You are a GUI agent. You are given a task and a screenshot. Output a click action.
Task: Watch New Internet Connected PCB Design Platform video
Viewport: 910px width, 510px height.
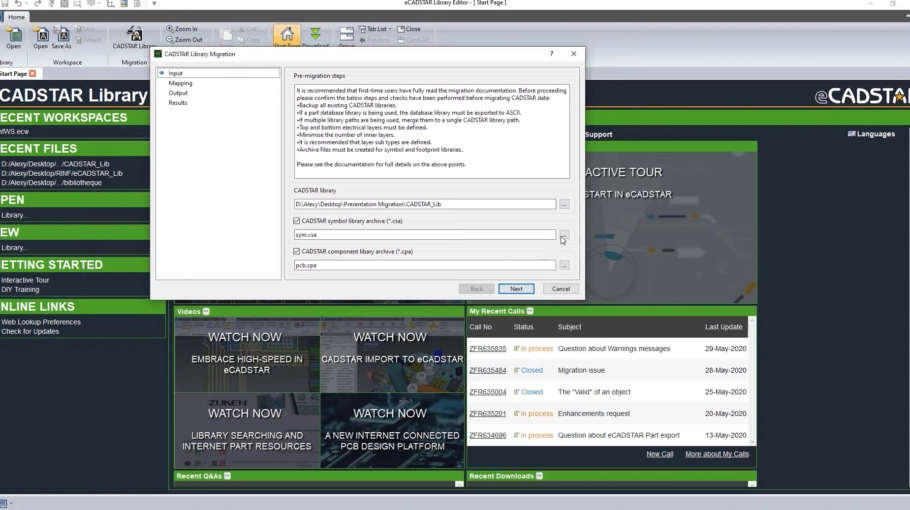point(392,431)
